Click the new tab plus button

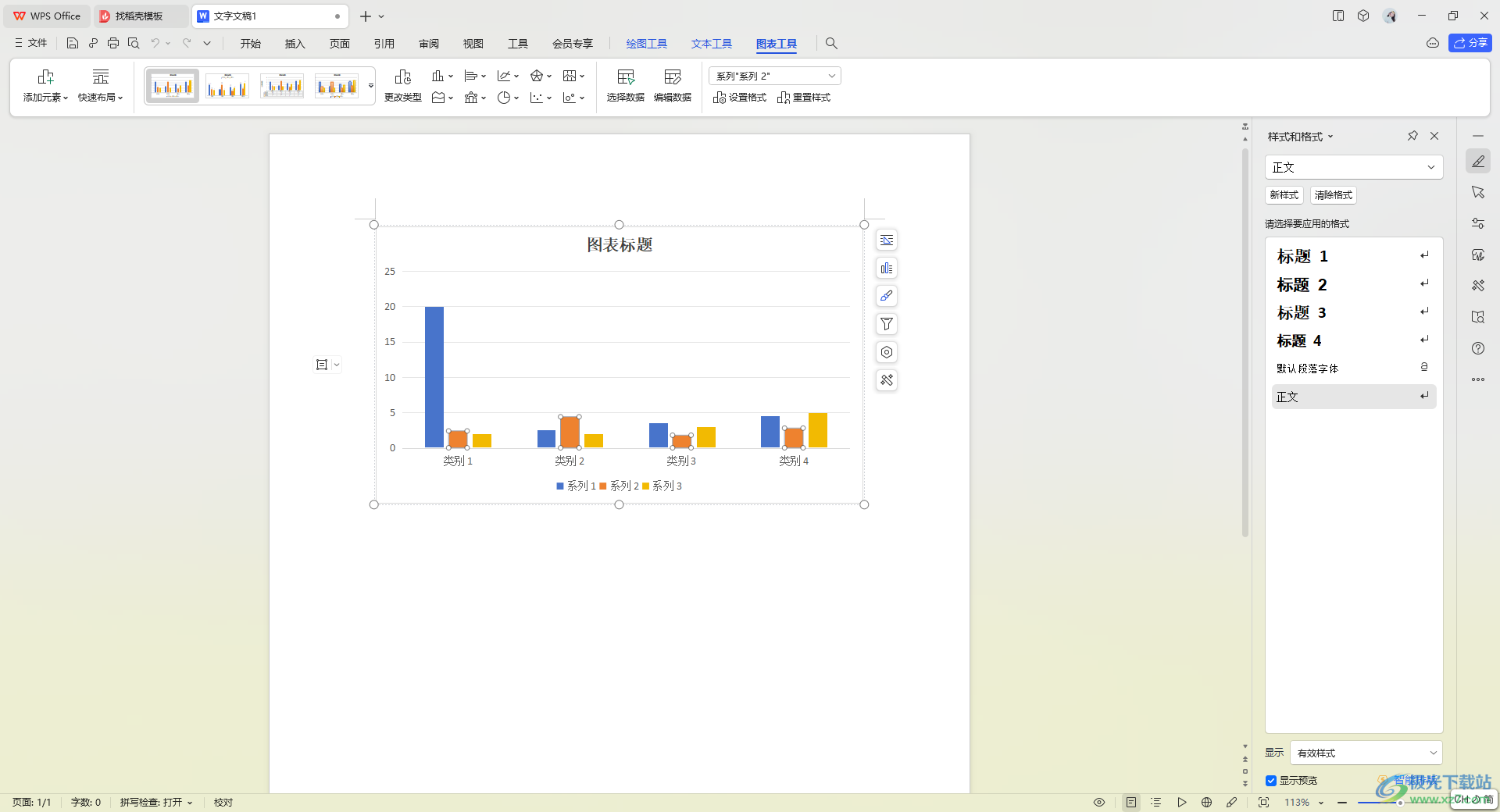coord(365,16)
